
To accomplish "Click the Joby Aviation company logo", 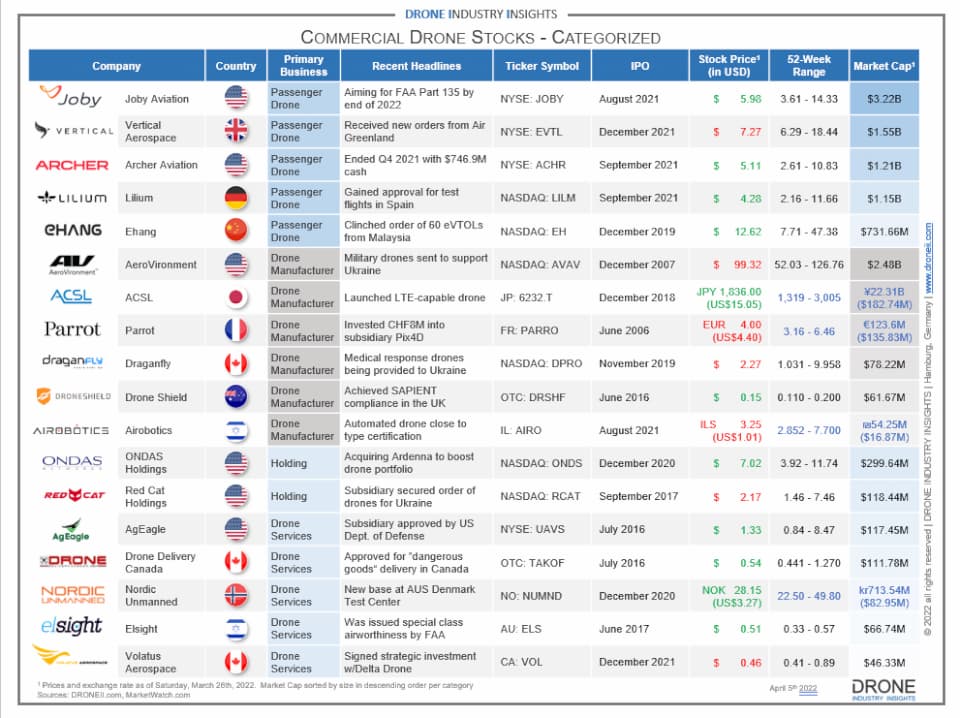I will coord(72,98).
